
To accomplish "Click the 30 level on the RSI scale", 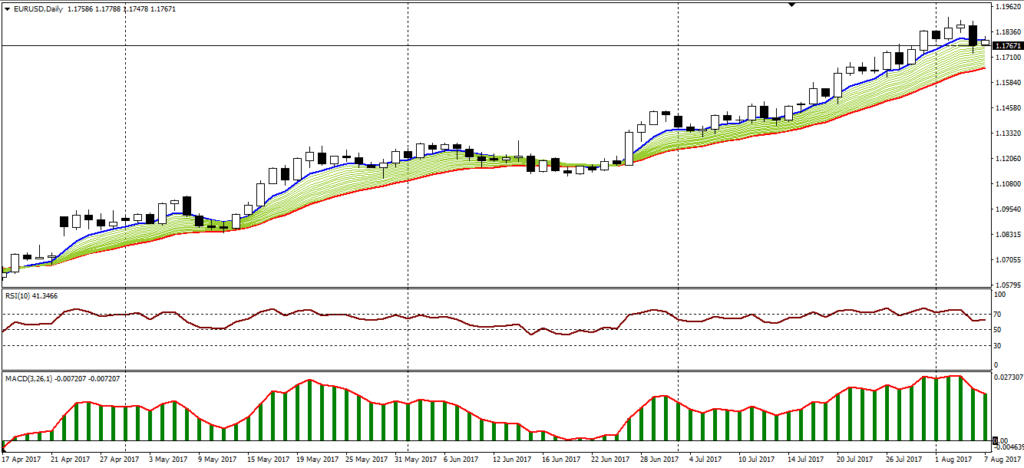I will [x=998, y=346].
